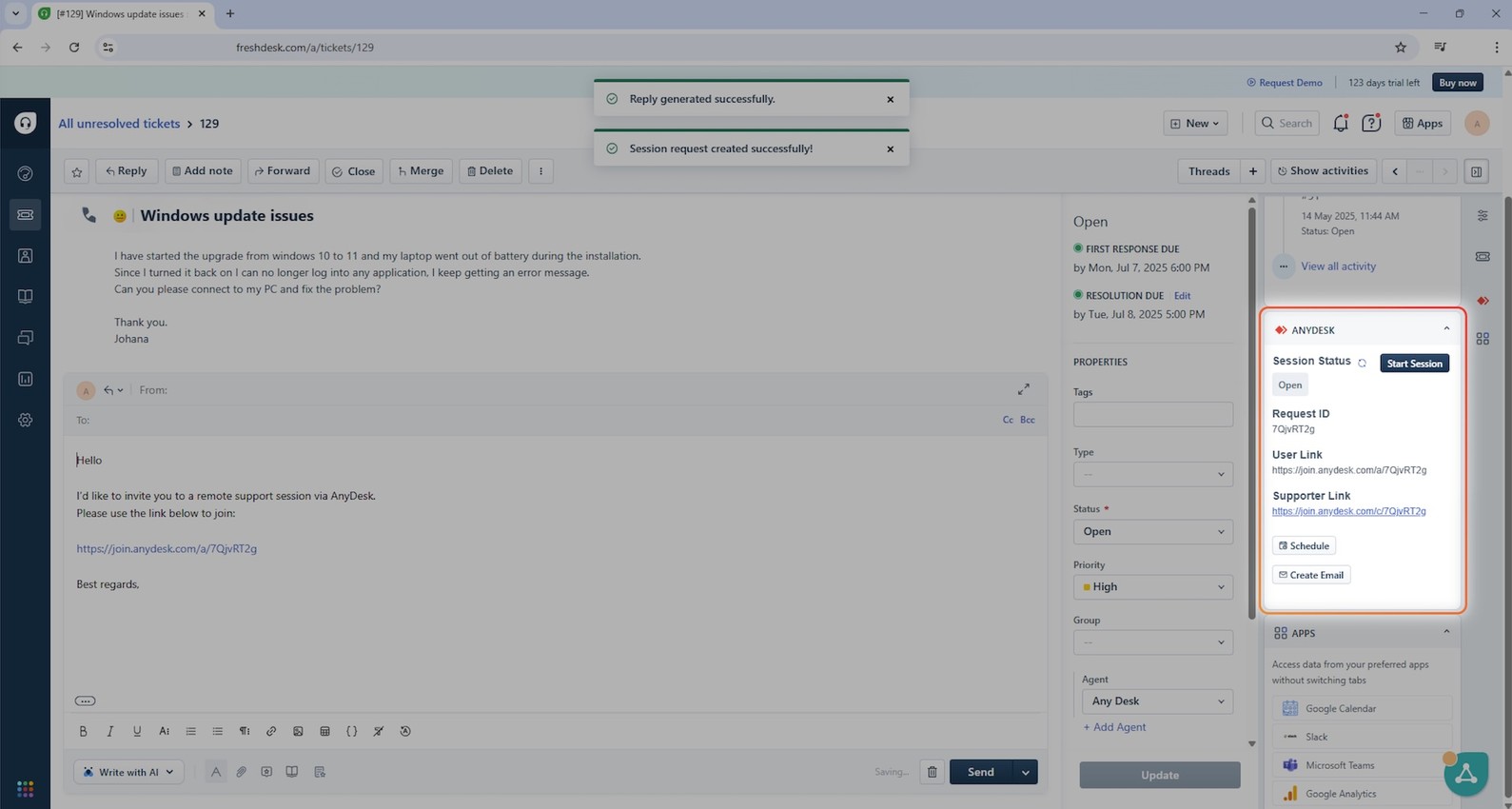Open Admin settings gear in sidebar
The height and width of the screenshot is (809, 1512).
[26, 420]
